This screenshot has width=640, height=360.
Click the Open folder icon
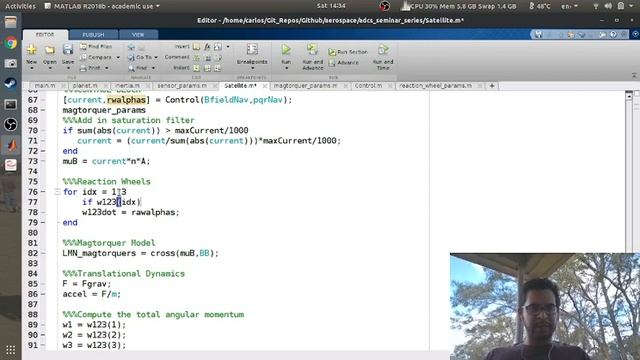[x=50, y=50]
